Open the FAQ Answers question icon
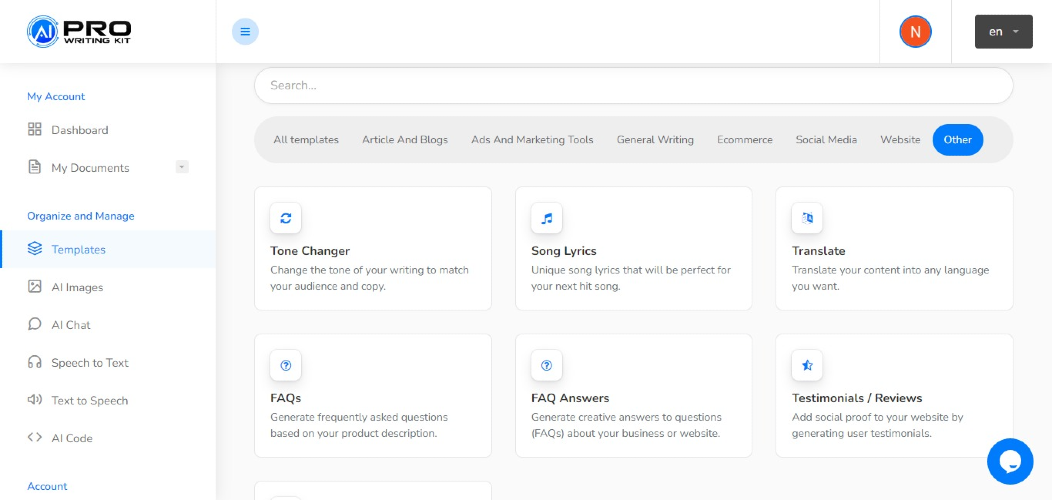This screenshot has width=1052, height=500. pyautogui.click(x=546, y=365)
